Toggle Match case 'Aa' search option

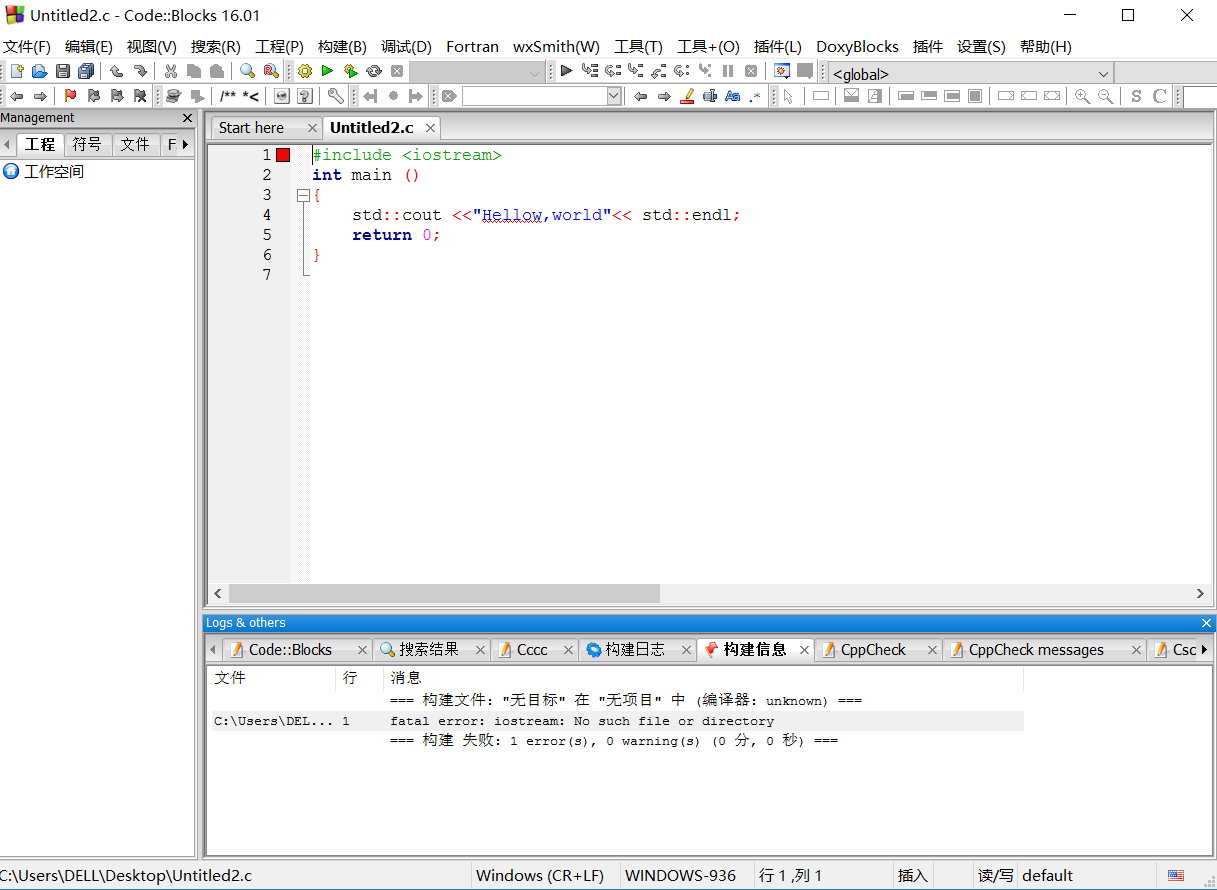click(732, 96)
